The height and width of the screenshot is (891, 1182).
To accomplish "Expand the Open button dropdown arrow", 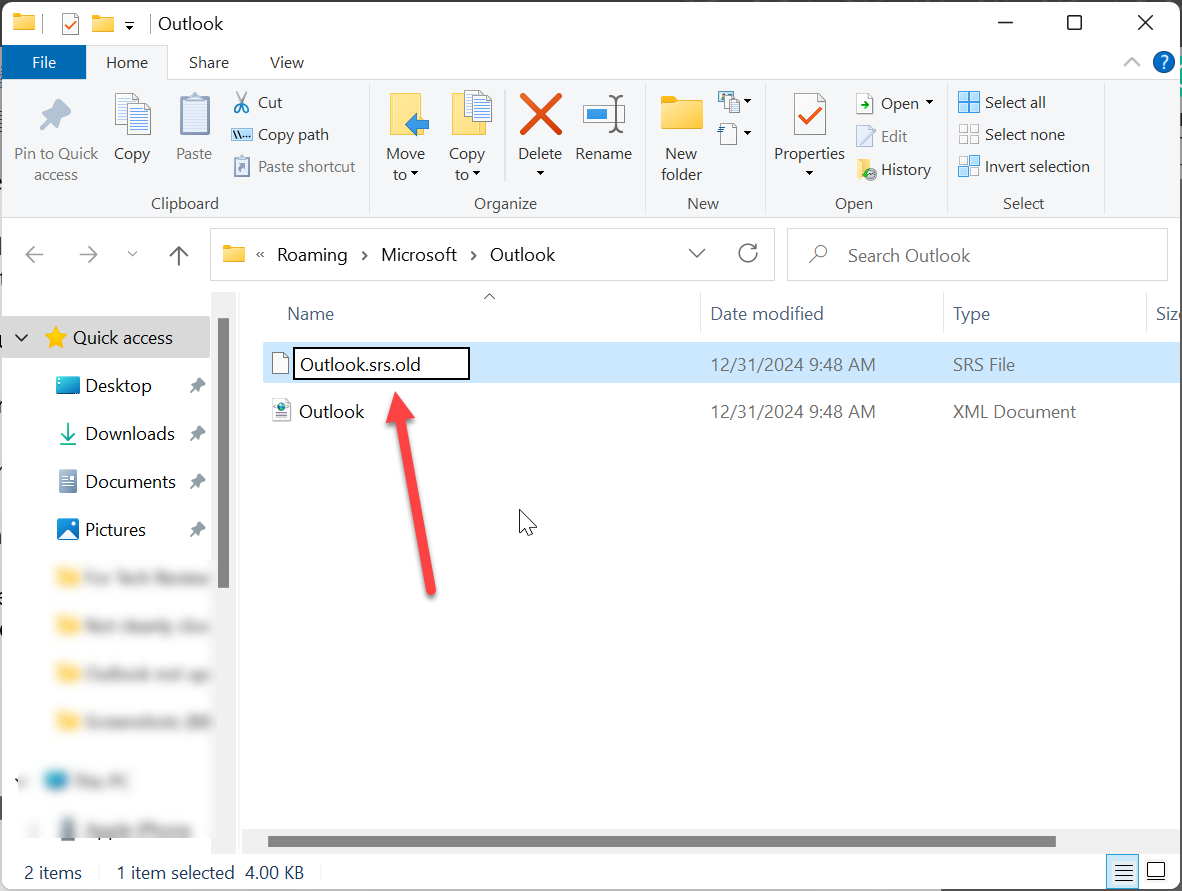I will (929, 103).
